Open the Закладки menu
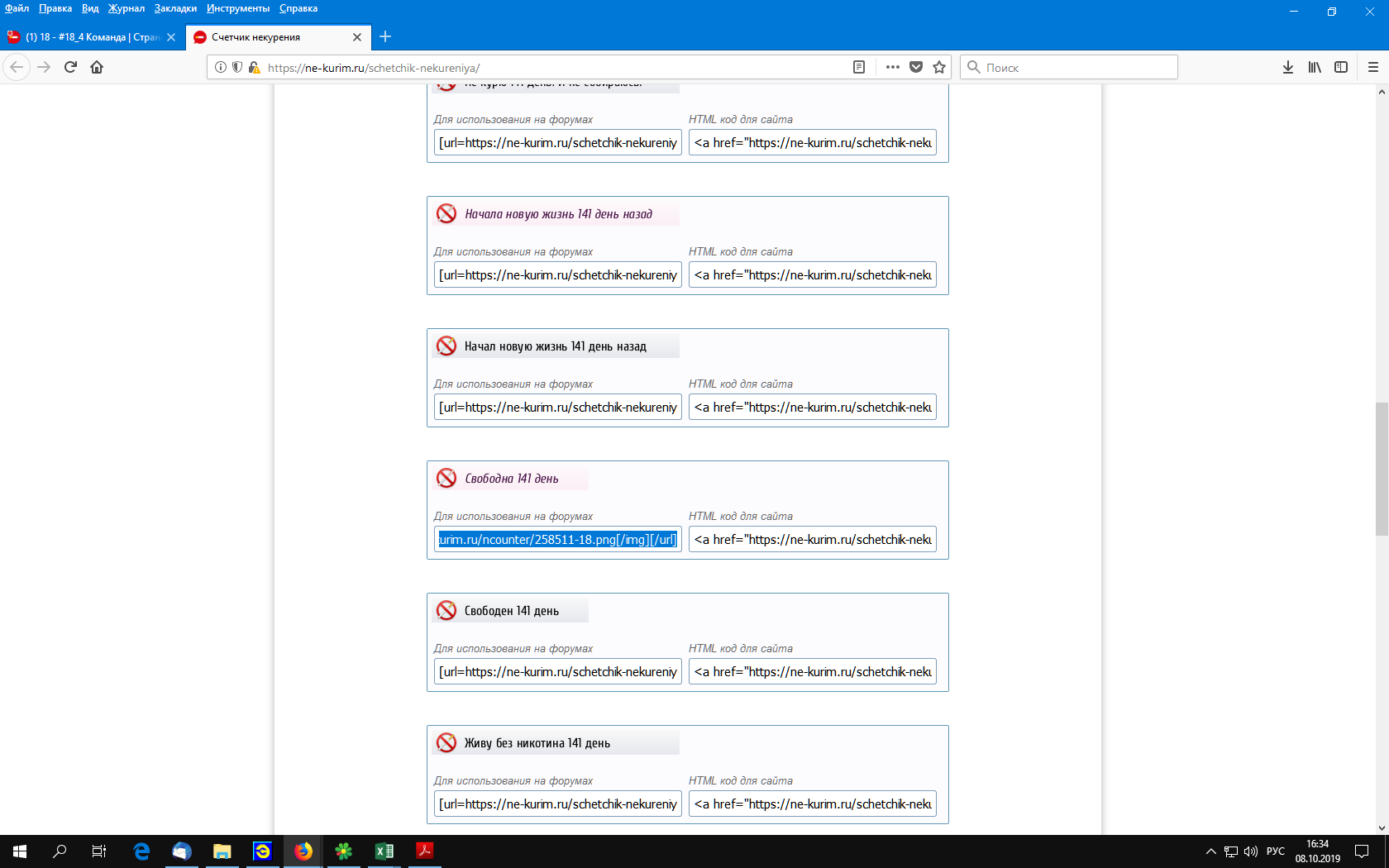The height and width of the screenshot is (868, 1389). (175, 8)
